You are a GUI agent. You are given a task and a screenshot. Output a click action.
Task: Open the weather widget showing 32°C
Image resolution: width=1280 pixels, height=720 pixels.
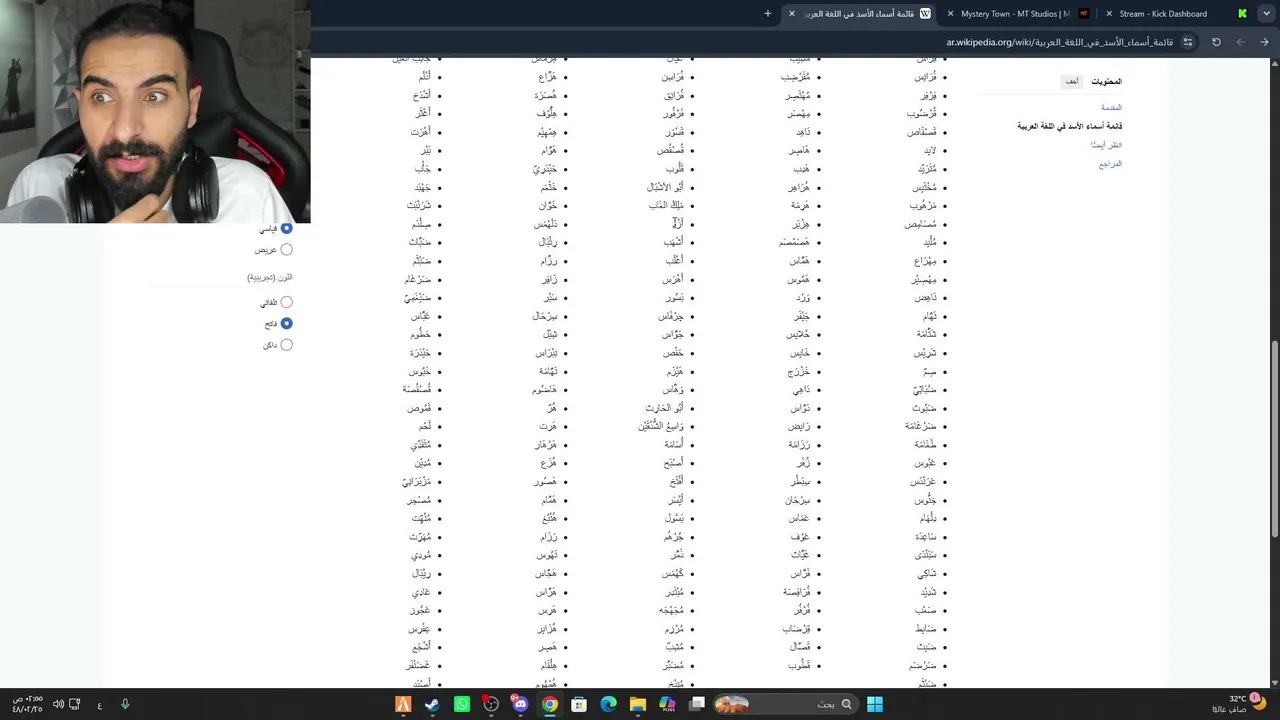1240,704
